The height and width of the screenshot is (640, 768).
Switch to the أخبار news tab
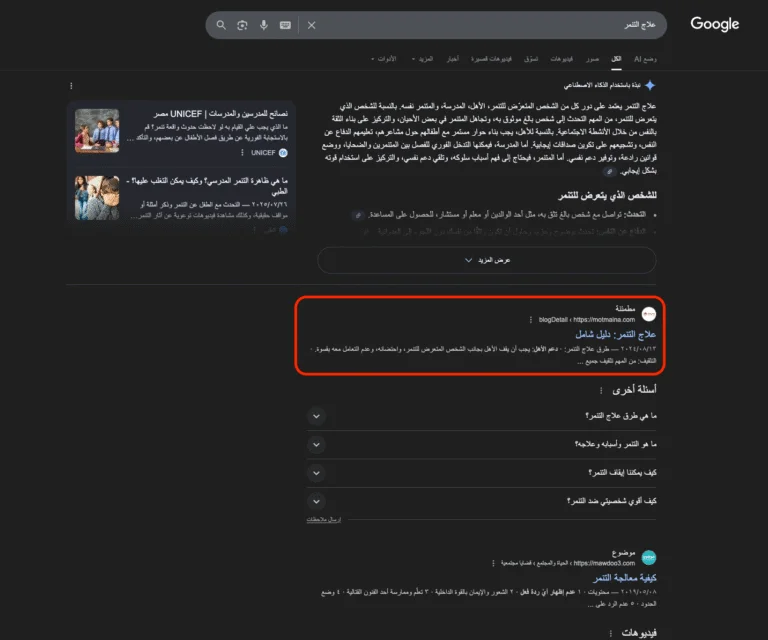point(453,59)
